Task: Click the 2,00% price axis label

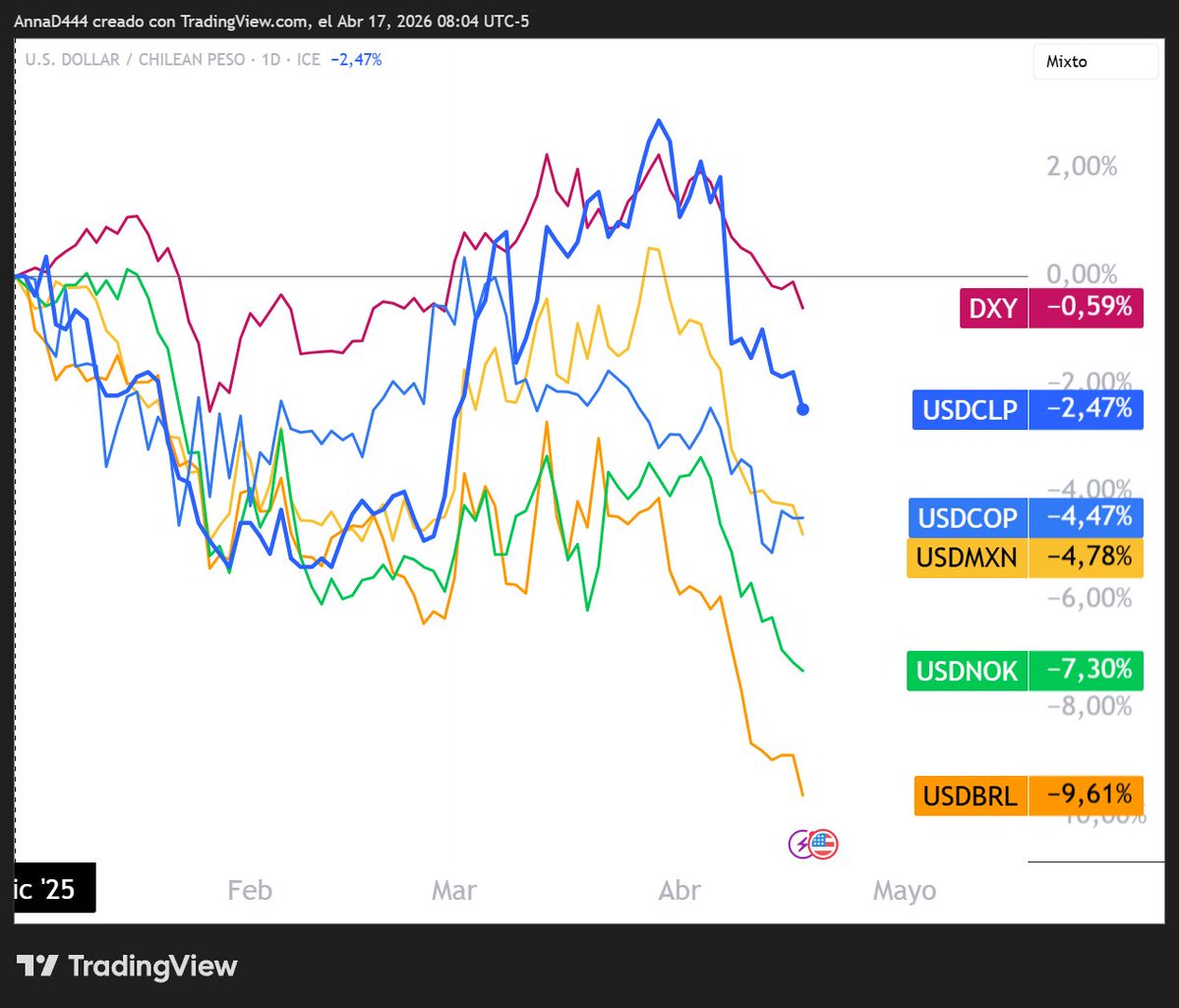Action: [1082, 166]
